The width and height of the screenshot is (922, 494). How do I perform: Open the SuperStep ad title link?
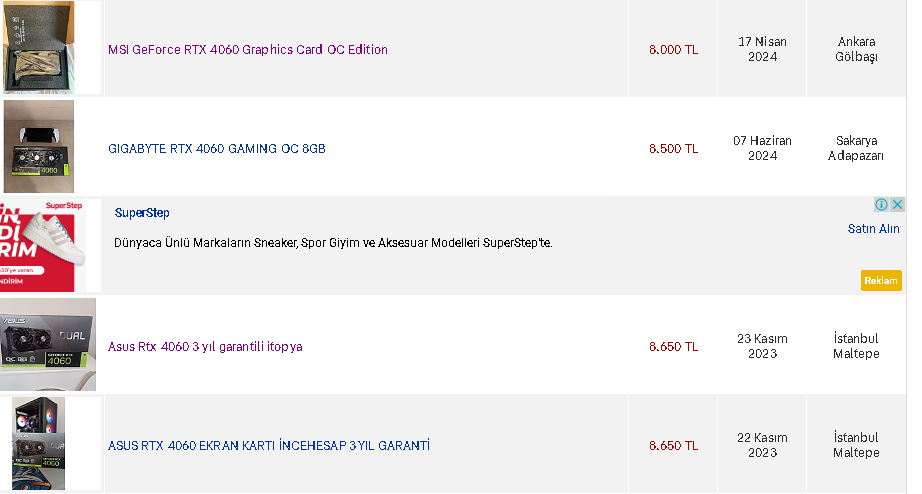(x=142, y=213)
